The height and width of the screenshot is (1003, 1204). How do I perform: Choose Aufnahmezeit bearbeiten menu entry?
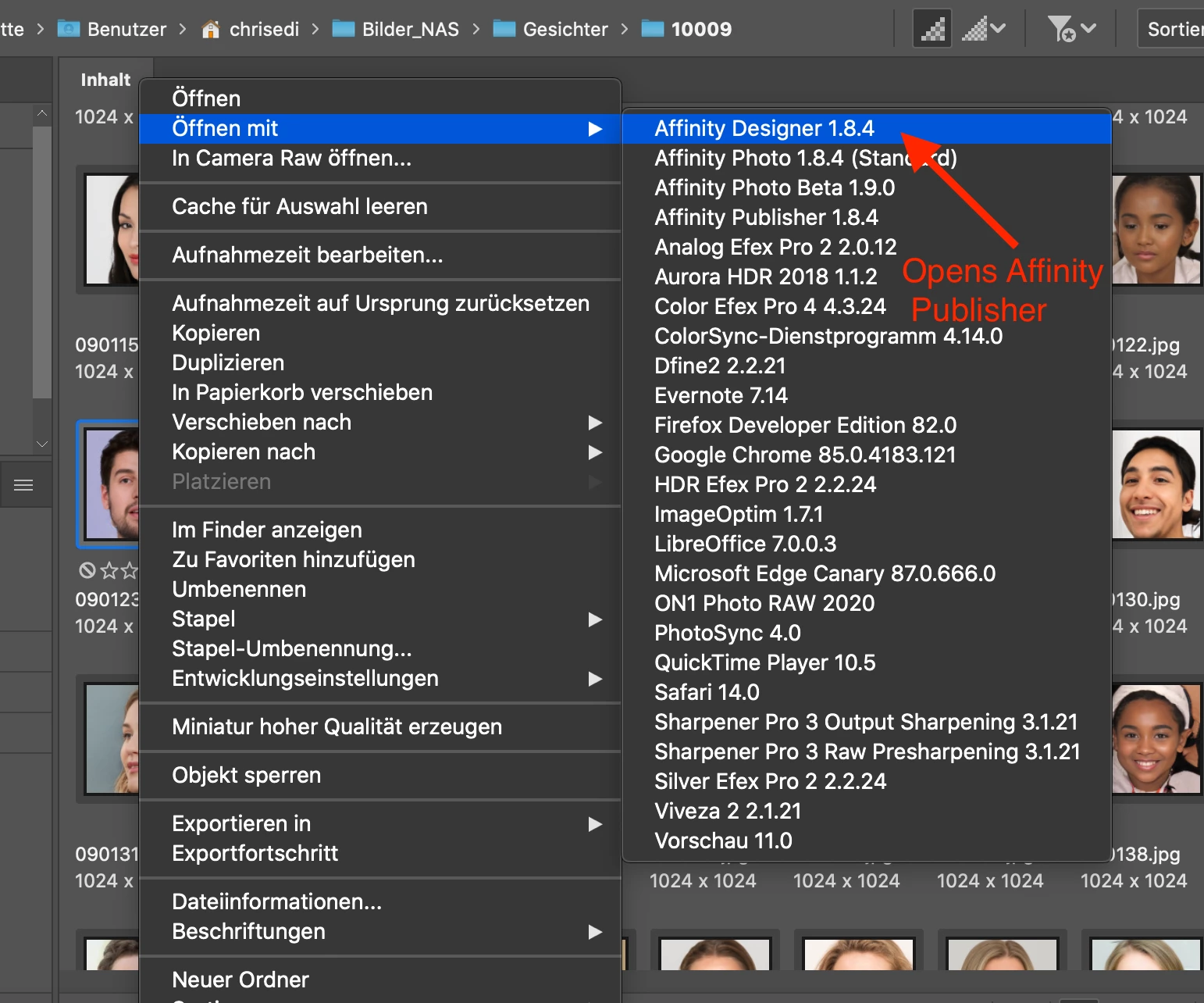380,255
